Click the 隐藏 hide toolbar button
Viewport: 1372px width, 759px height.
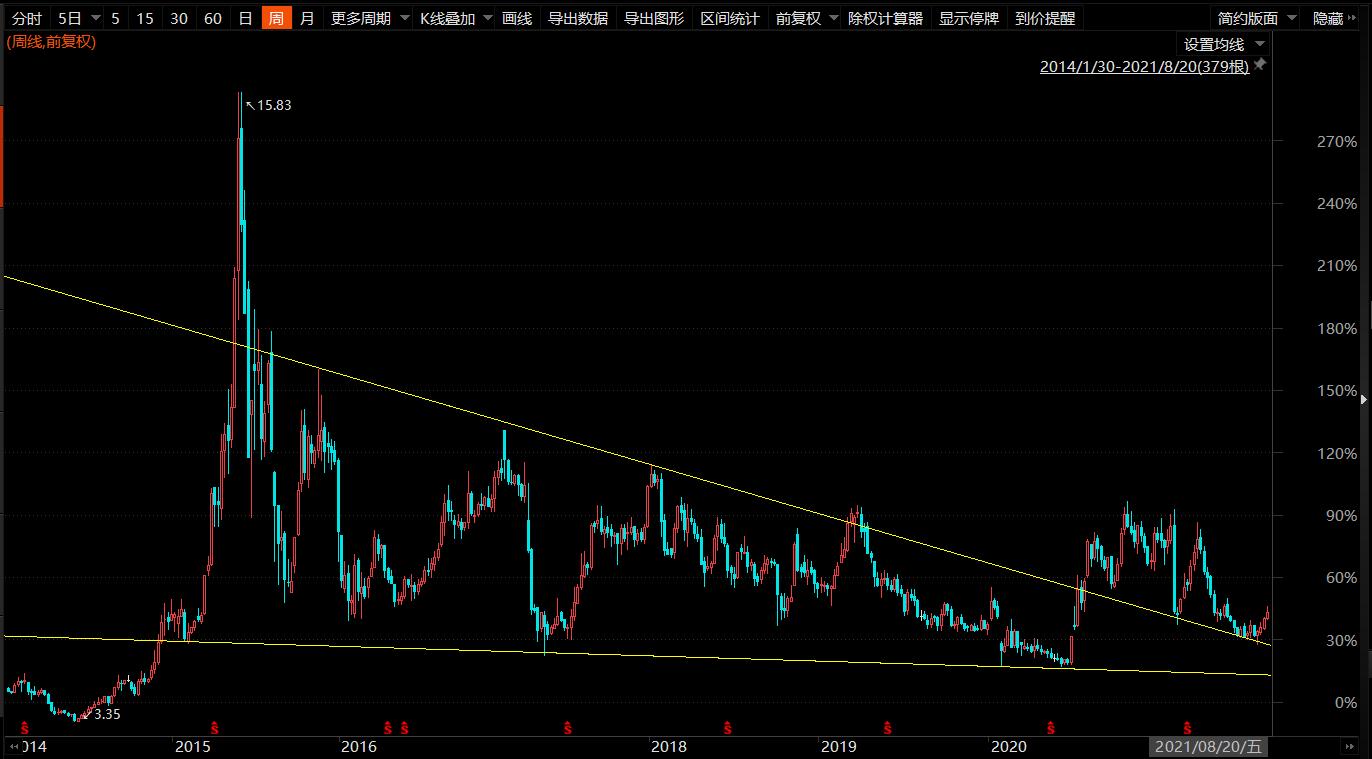click(1334, 18)
